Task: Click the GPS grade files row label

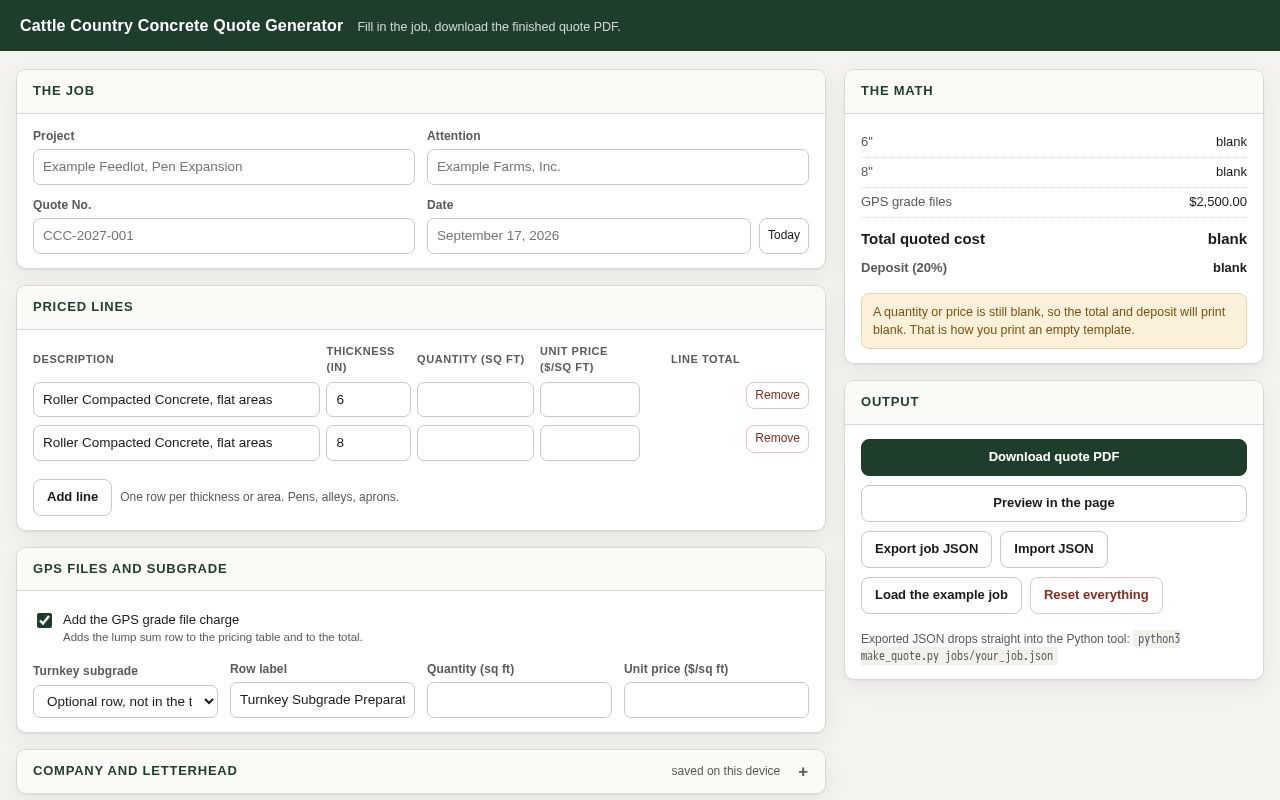Action: (906, 202)
